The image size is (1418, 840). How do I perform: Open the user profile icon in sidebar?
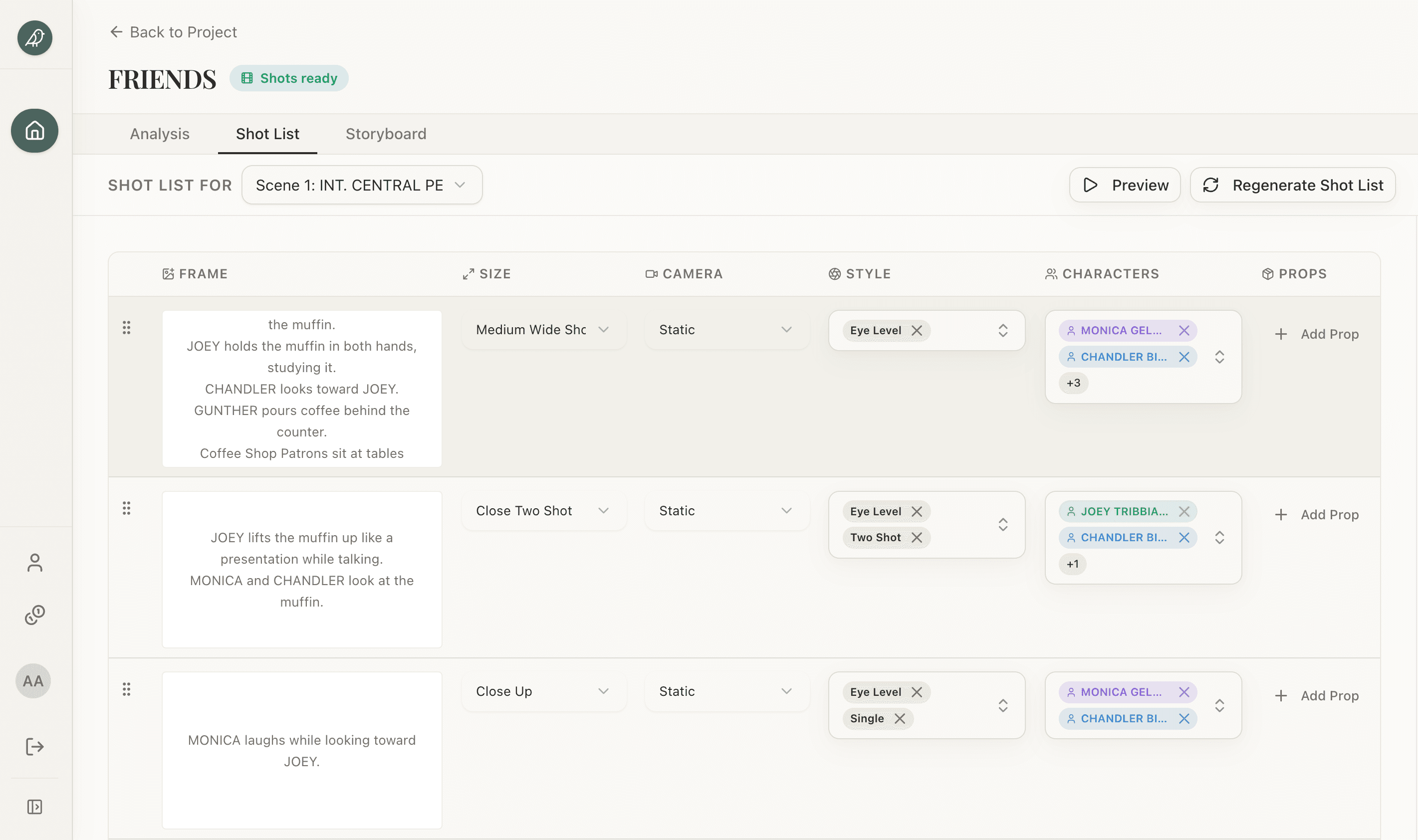click(34, 563)
